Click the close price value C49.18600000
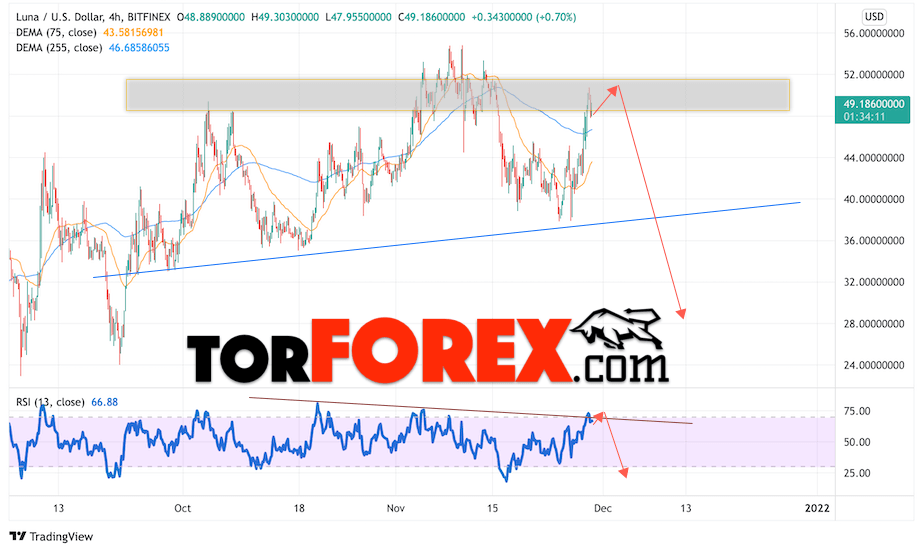The width and height of the screenshot is (923, 552). coord(431,17)
